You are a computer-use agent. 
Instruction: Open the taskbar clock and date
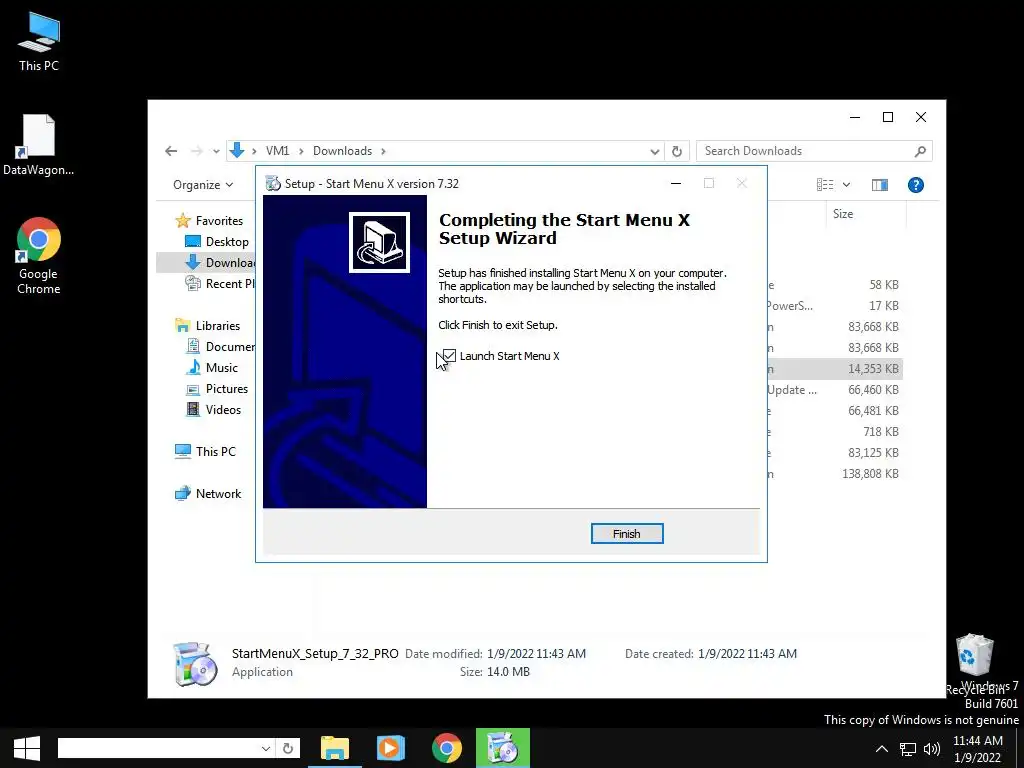tap(978, 749)
